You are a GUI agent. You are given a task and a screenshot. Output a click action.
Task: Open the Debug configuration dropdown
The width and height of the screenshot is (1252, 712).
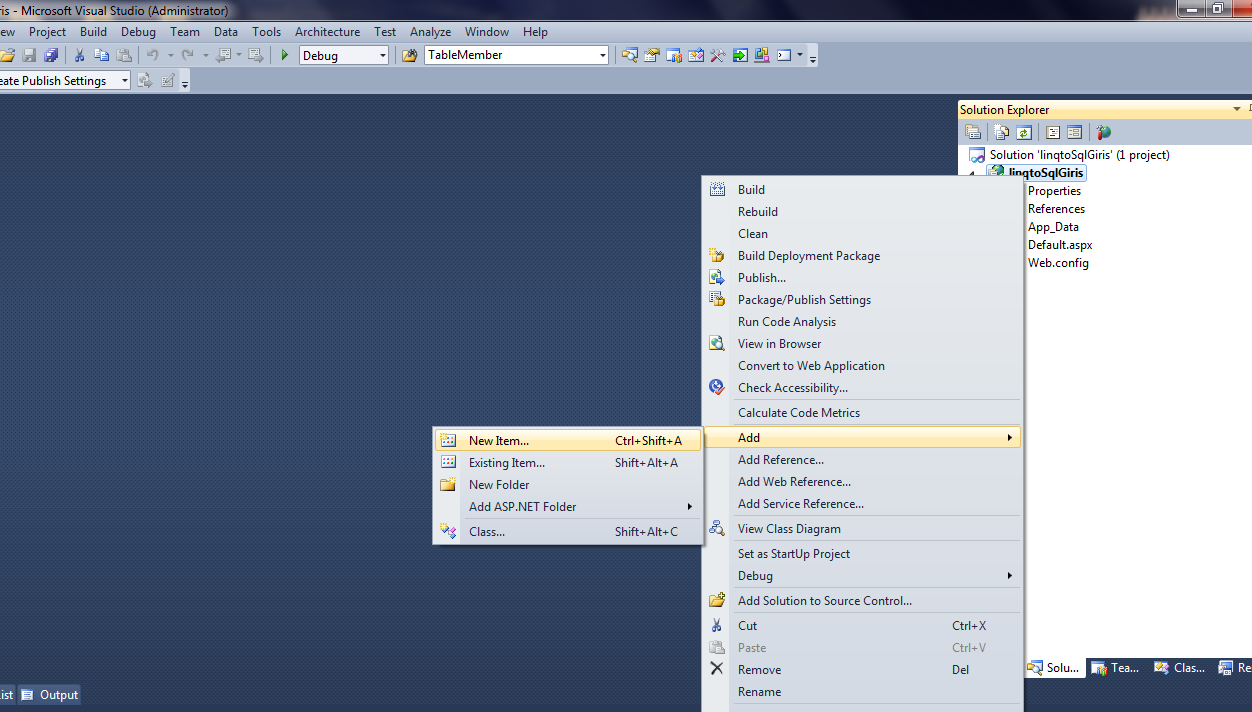382,56
